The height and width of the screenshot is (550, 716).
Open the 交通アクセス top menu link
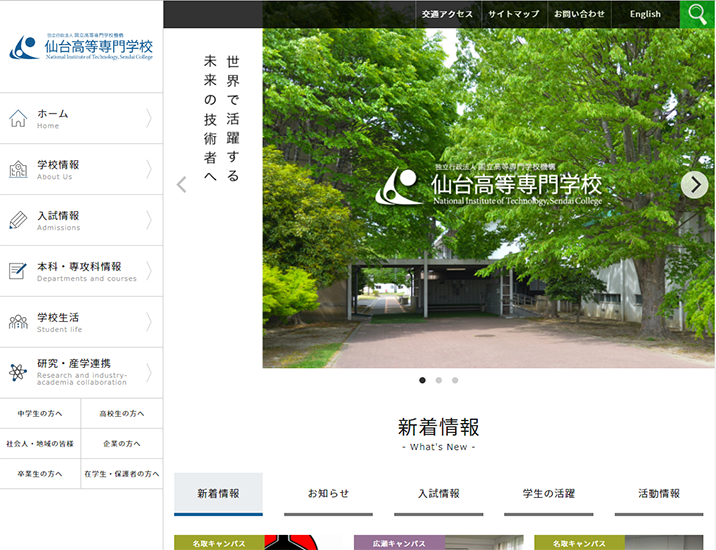pos(447,14)
